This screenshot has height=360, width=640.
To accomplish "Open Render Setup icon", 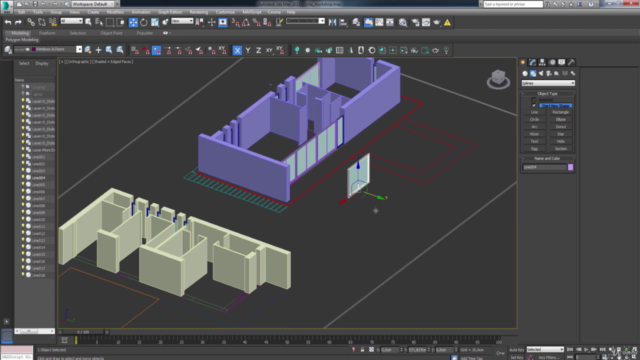I will (x=415, y=22).
